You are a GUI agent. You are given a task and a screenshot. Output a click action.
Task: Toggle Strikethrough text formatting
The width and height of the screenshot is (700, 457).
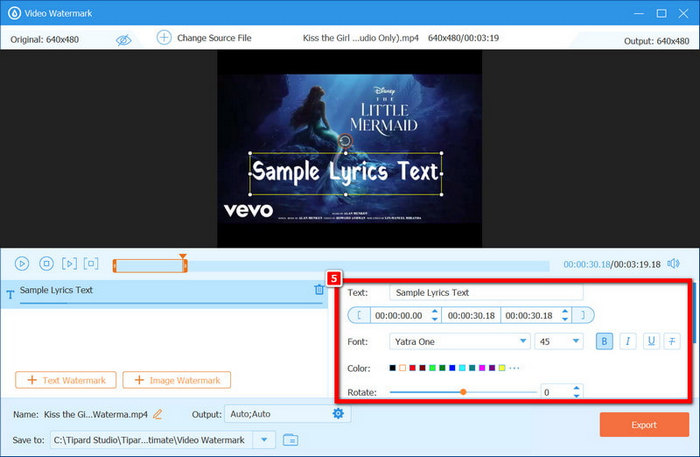[672, 341]
